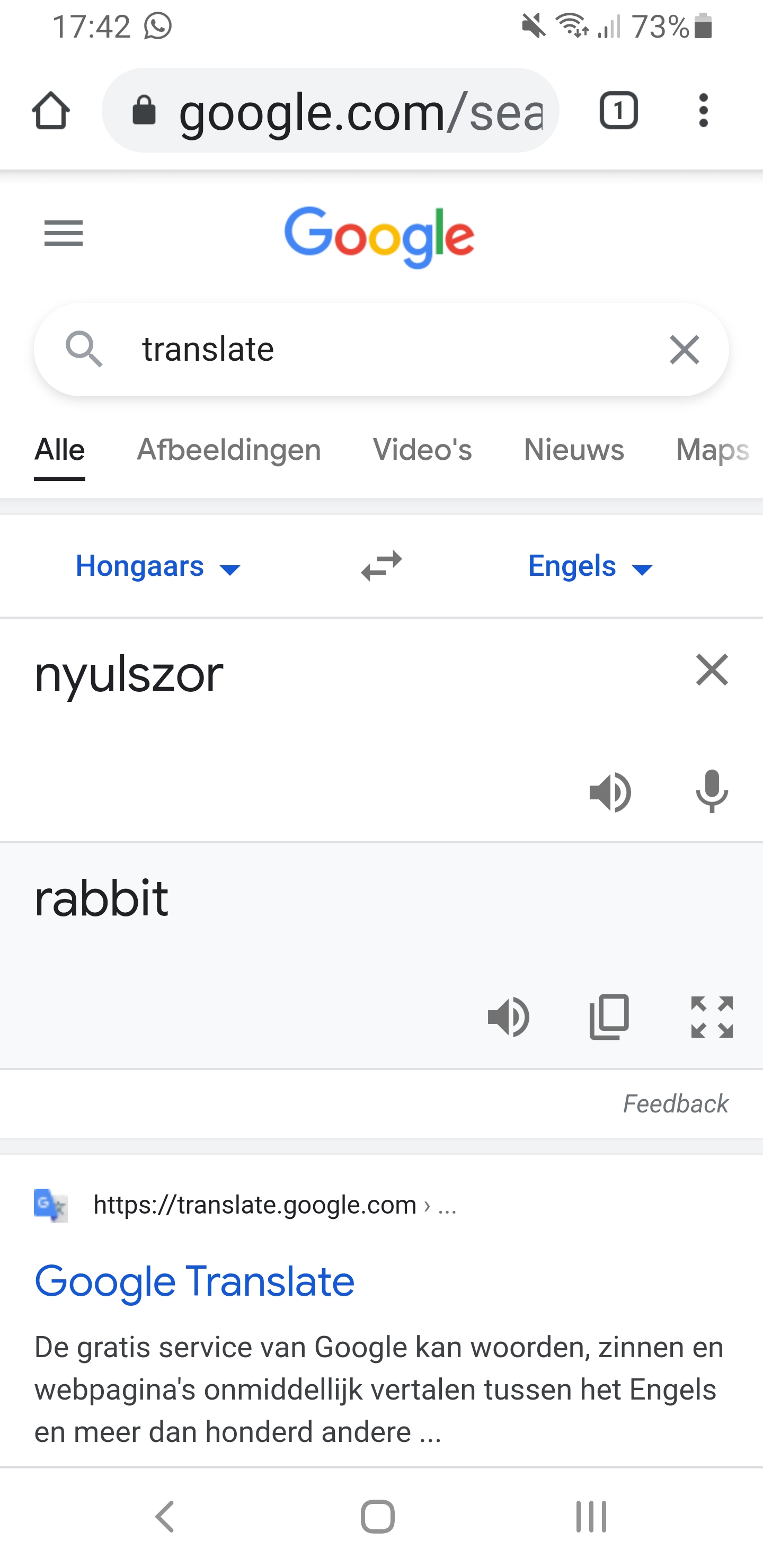763x1568 pixels.
Task: Open the Video's results tab
Action: tap(422, 450)
